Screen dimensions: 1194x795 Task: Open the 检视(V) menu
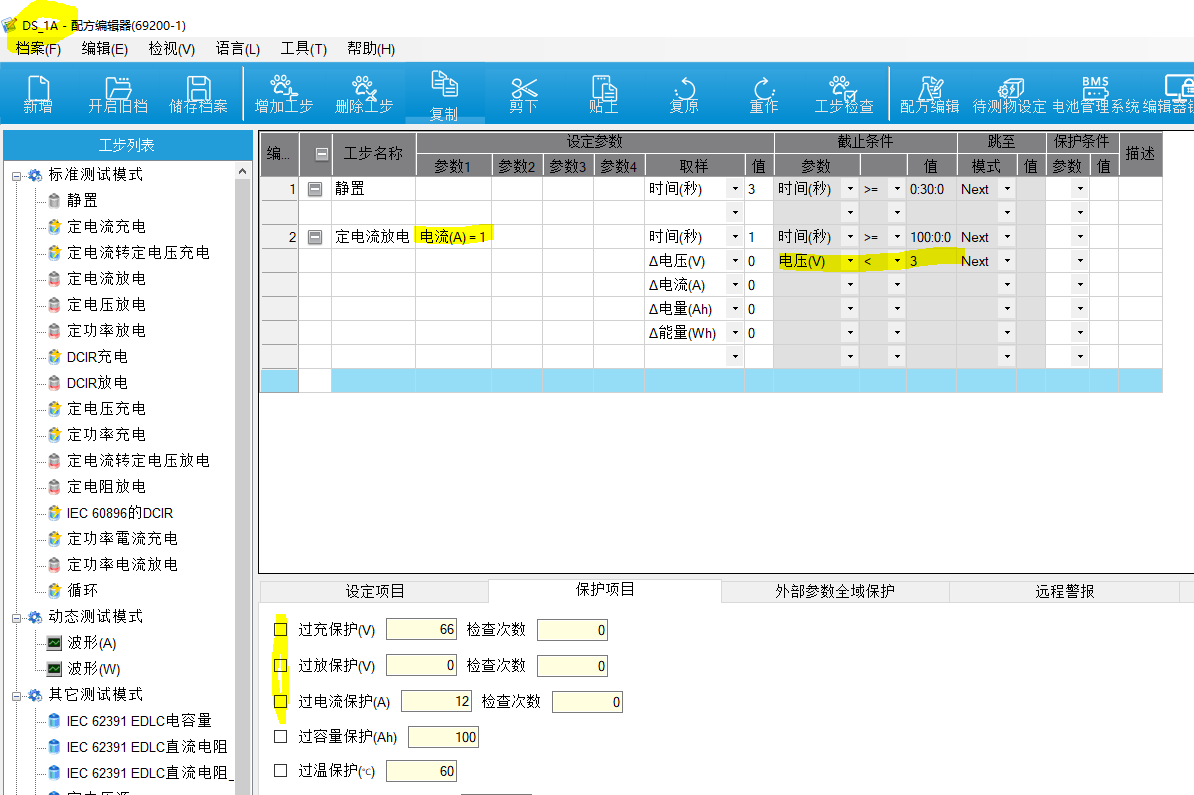pyautogui.click(x=171, y=49)
